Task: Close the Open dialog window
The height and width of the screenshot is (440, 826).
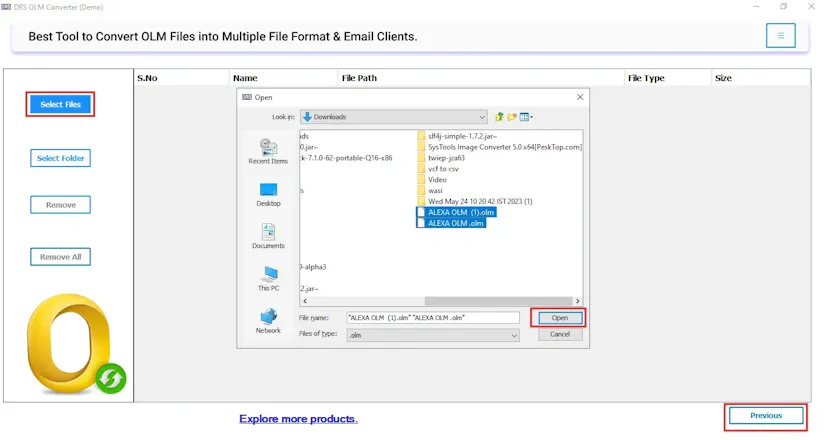Action: [x=580, y=97]
